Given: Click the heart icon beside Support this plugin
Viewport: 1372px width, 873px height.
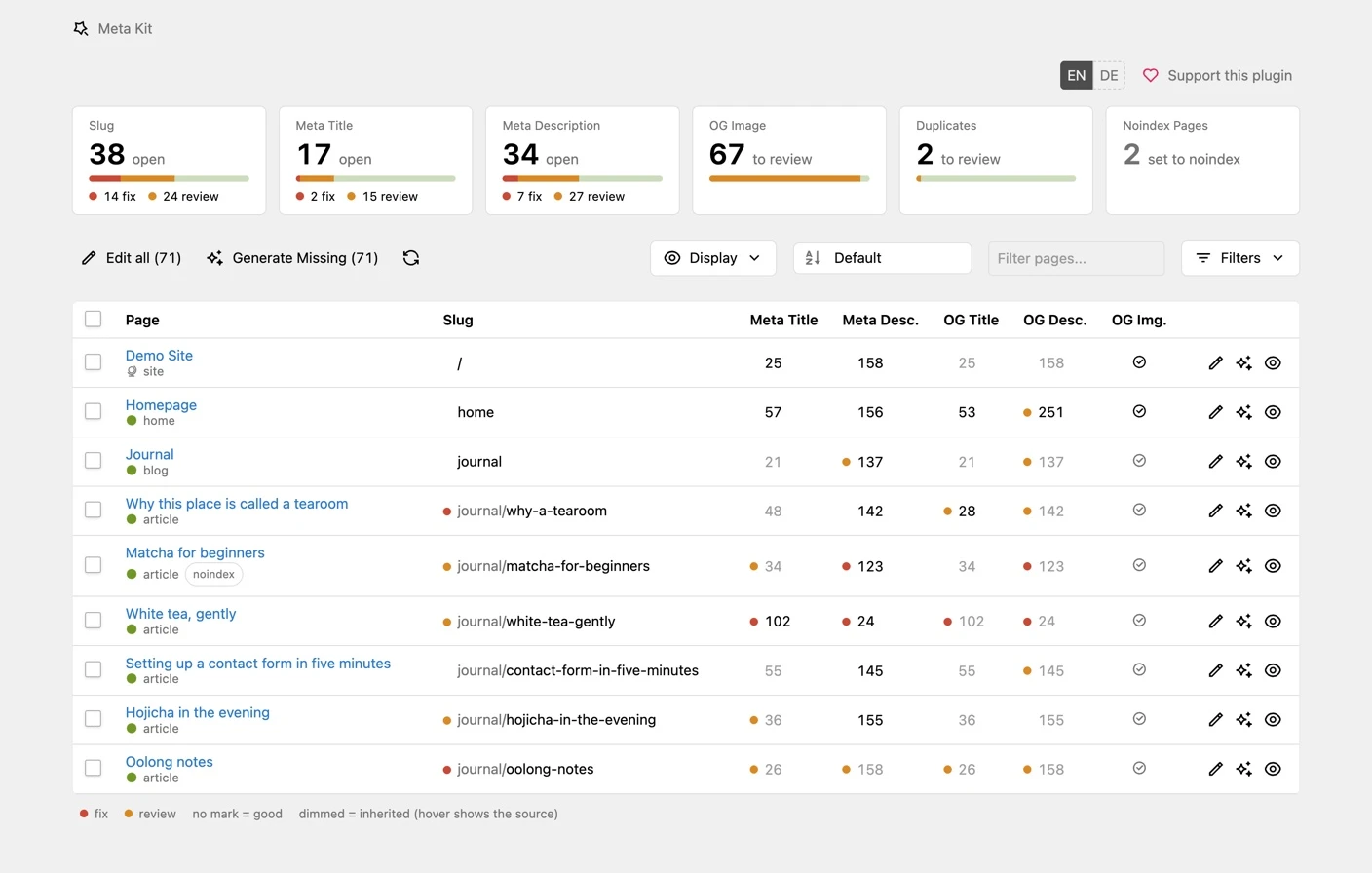Looking at the screenshot, I should point(1150,75).
